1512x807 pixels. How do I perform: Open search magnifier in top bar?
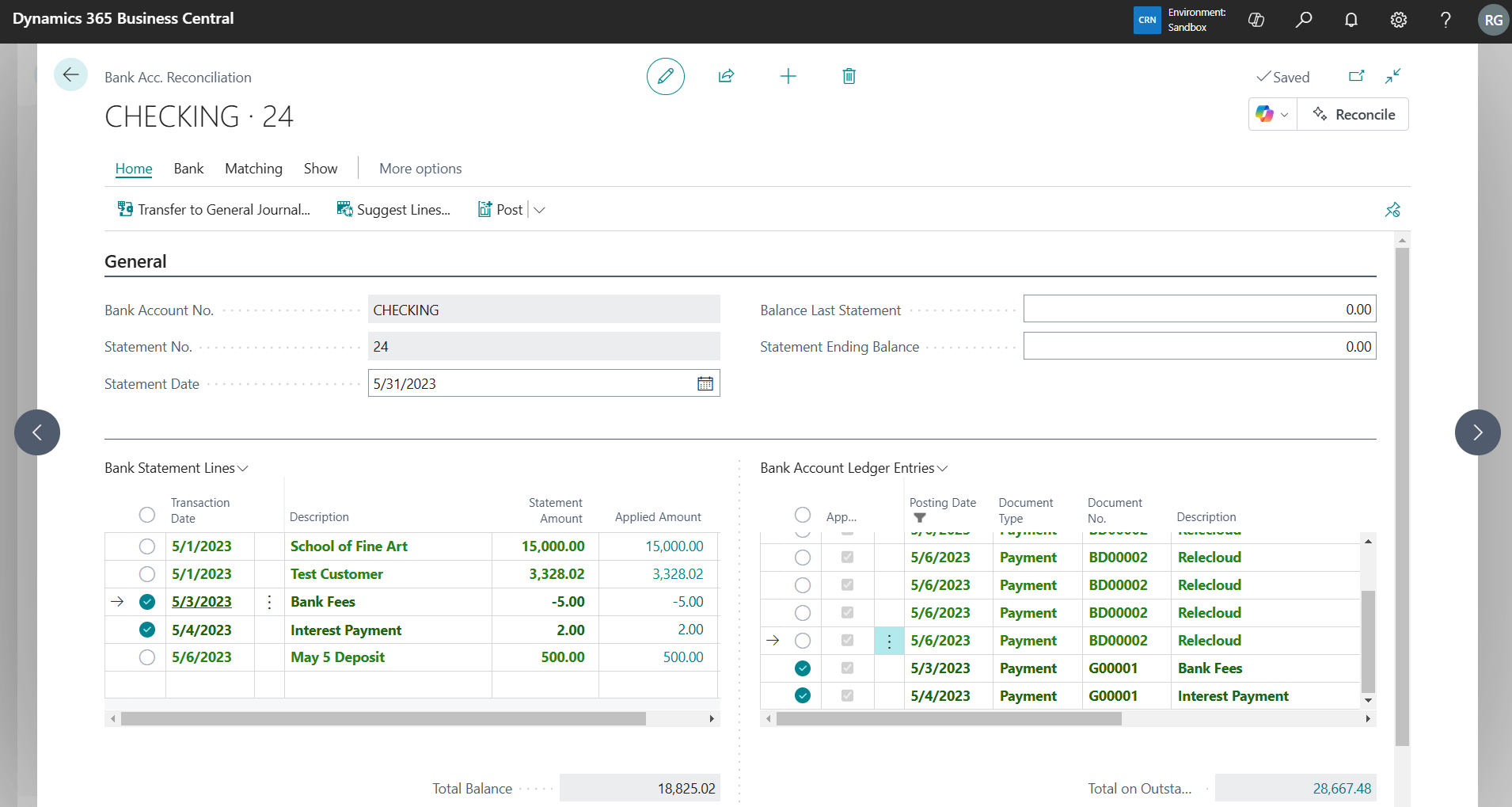[1303, 20]
